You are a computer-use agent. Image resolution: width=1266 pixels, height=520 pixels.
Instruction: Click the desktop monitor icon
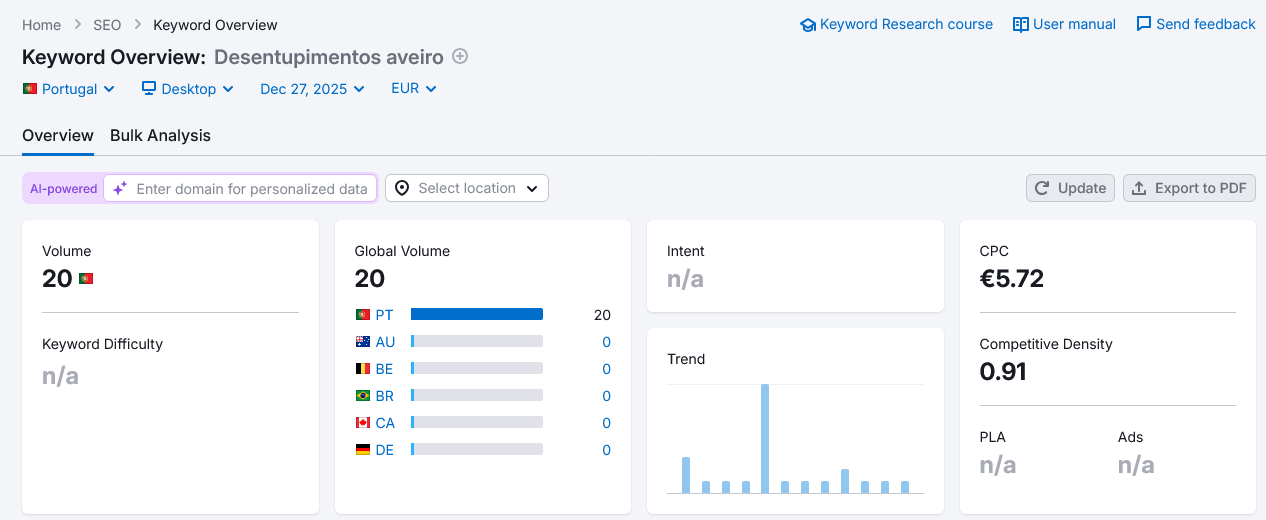point(149,88)
